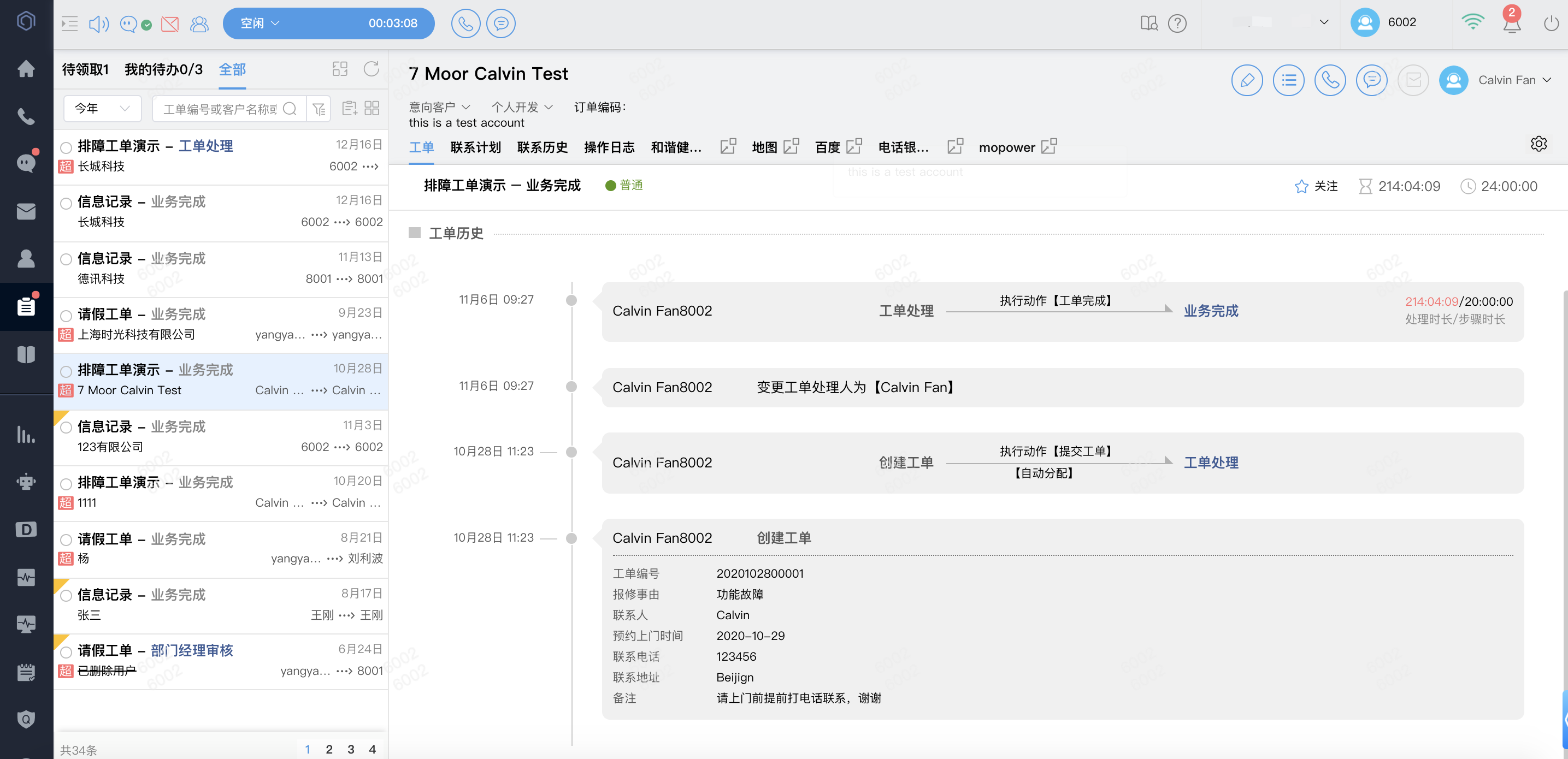The height and width of the screenshot is (759, 1568).
Task: Select radio for 信息记录 123有限公司 row
Action: coord(66,428)
